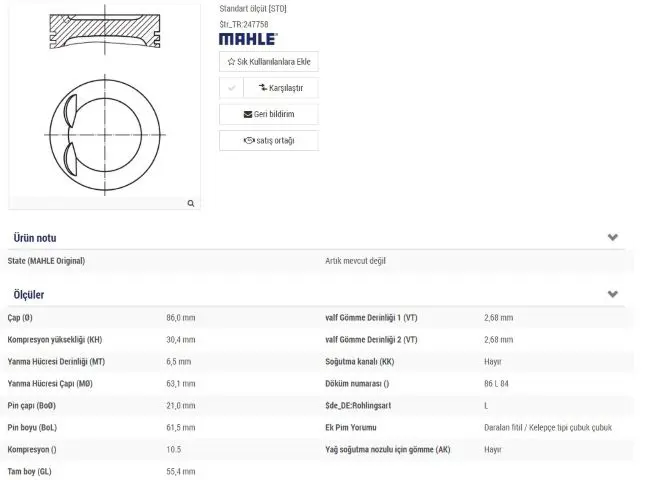Screen dimensions: 649x480
Task: Collapse the Ölçüler section chevron
Action: coord(613,294)
